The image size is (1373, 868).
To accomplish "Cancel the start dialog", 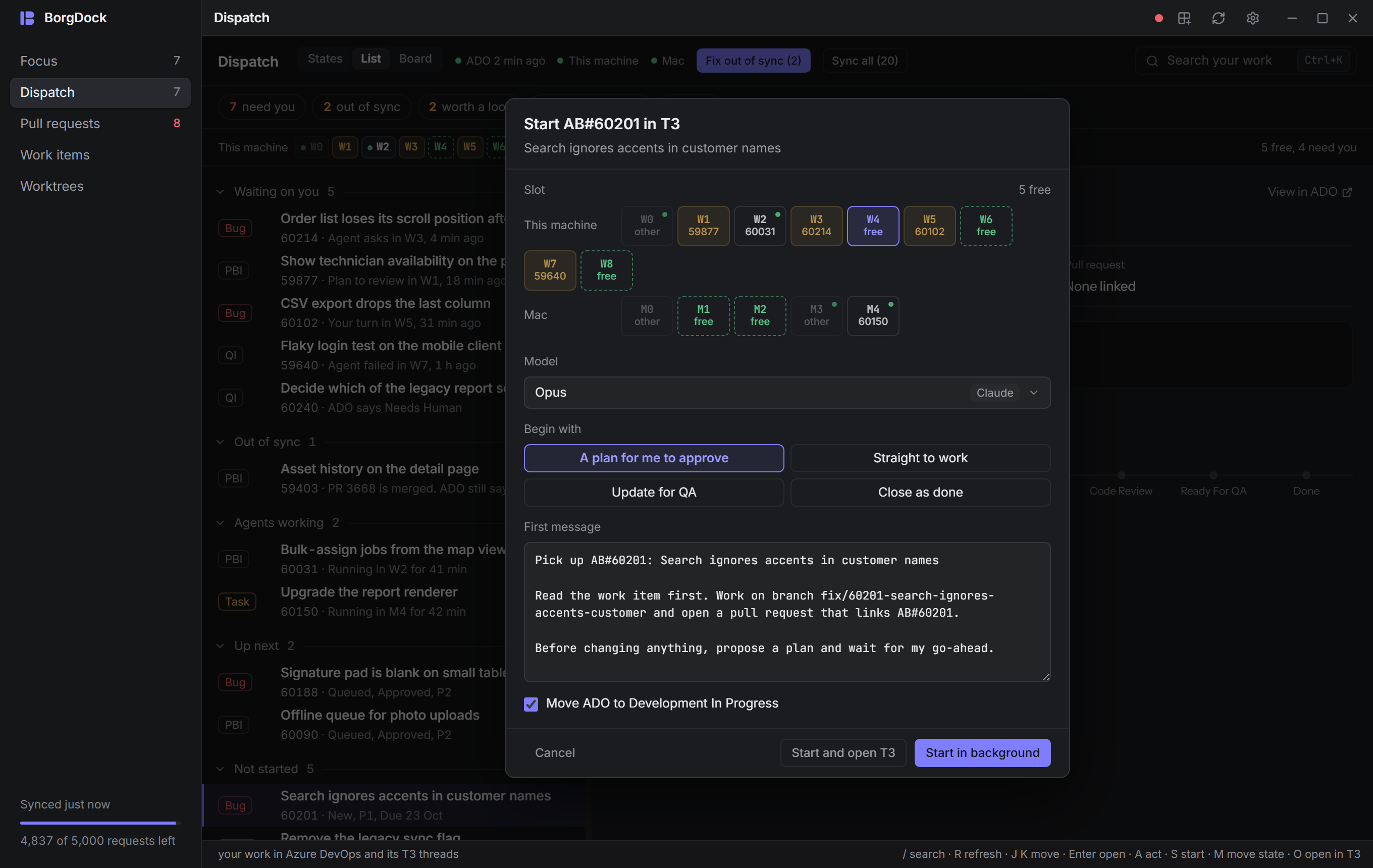I will tap(554, 752).
